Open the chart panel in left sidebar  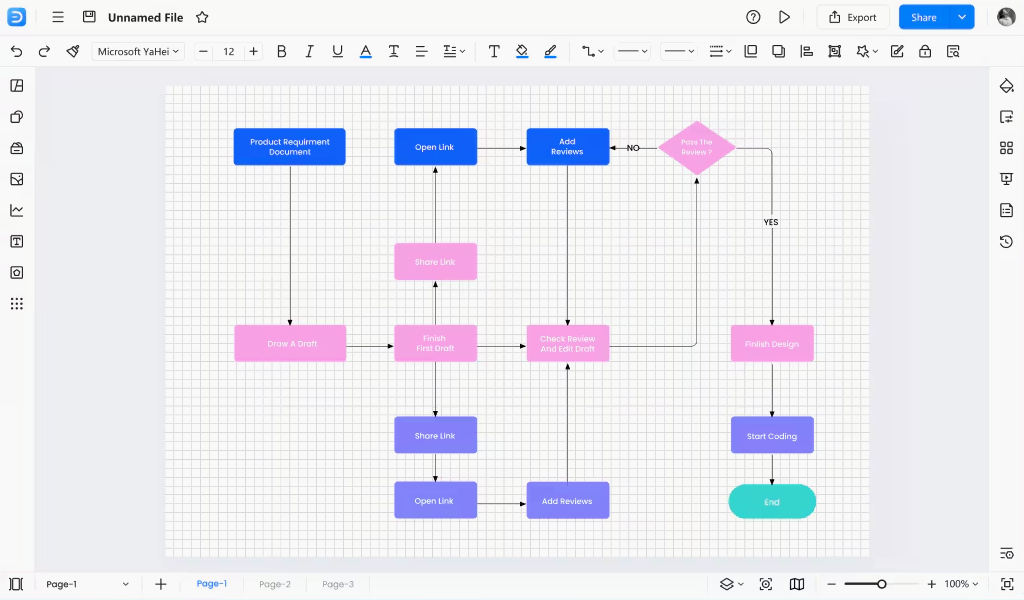pos(17,210)
